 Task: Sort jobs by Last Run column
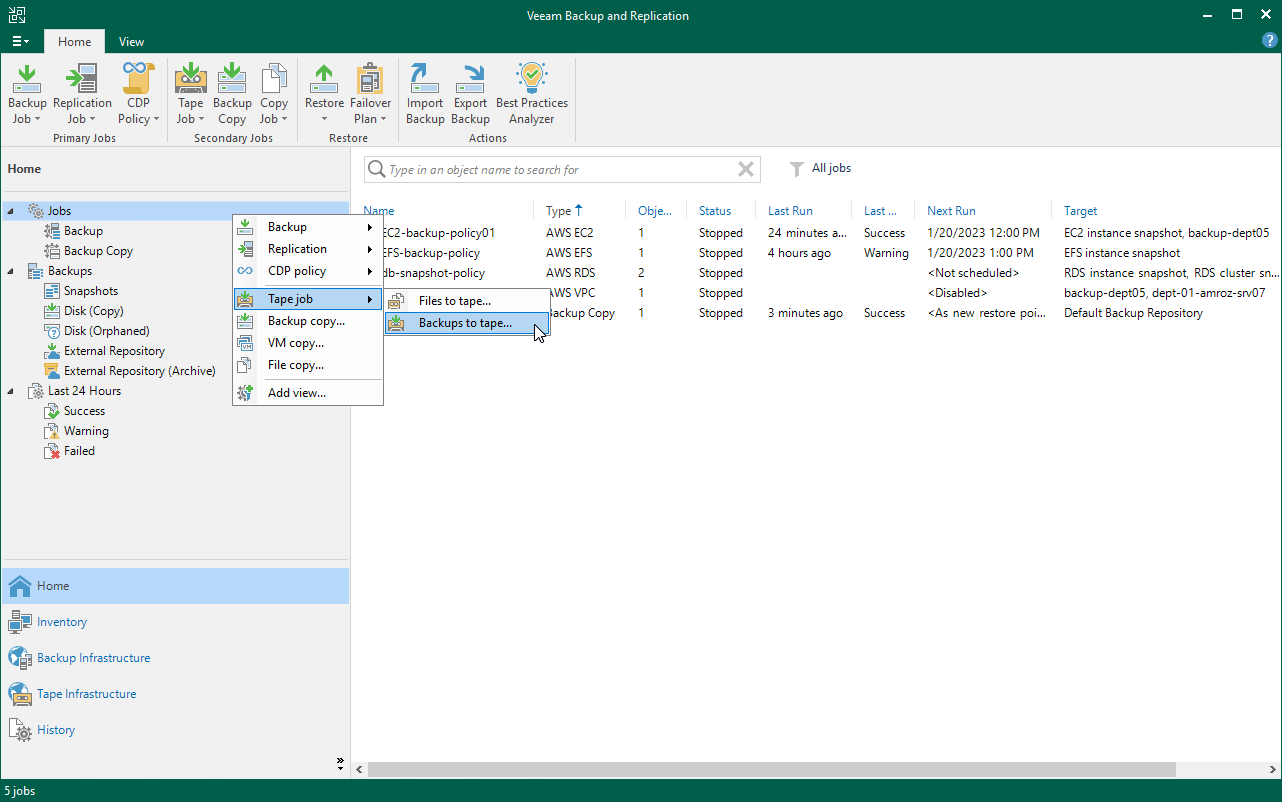pos(805,211)
